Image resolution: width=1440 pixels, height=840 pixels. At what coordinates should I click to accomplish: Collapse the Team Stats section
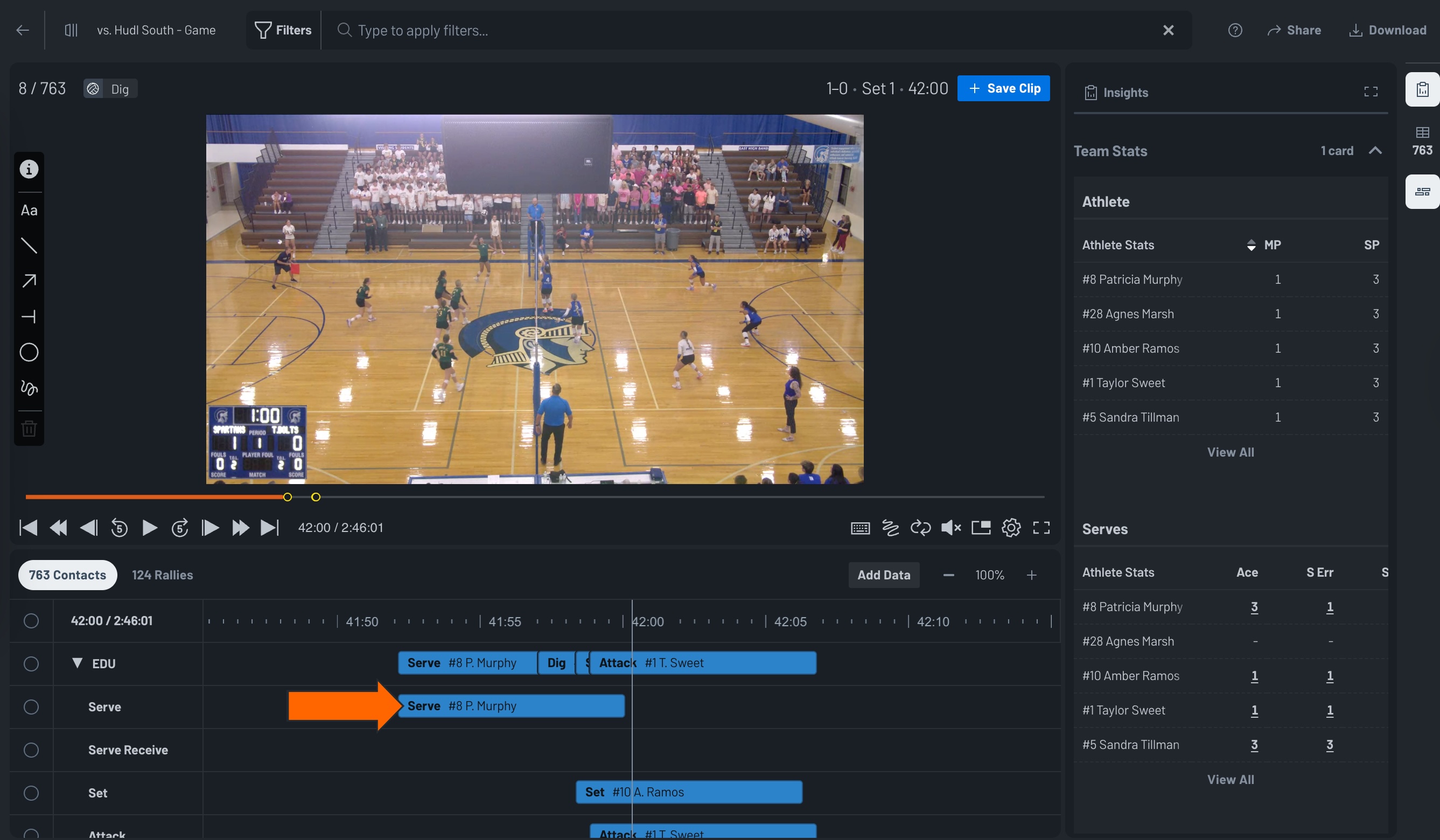coord(1376,151)
